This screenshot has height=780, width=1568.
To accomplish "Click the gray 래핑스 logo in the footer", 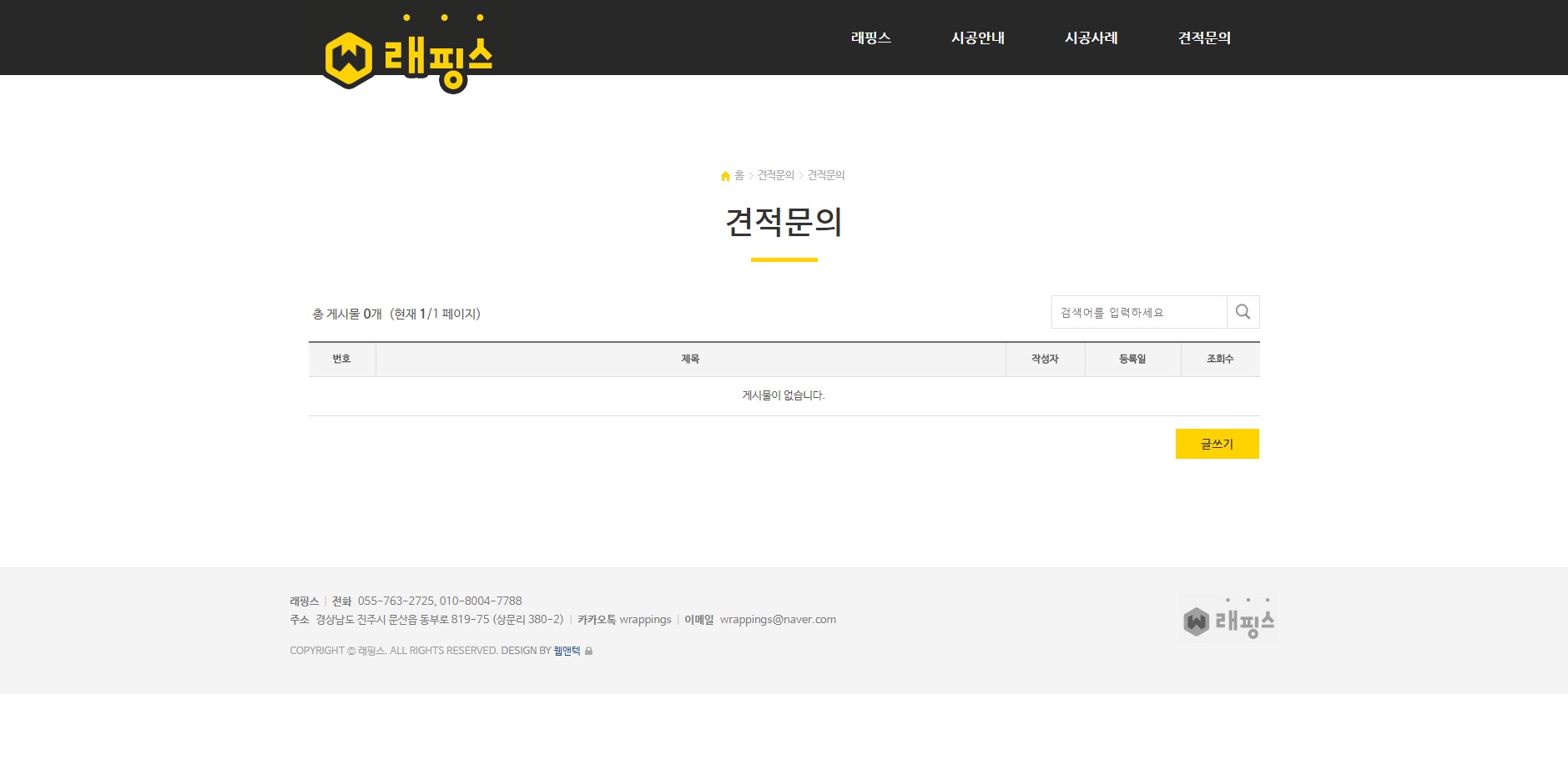I will point(1228,619).
